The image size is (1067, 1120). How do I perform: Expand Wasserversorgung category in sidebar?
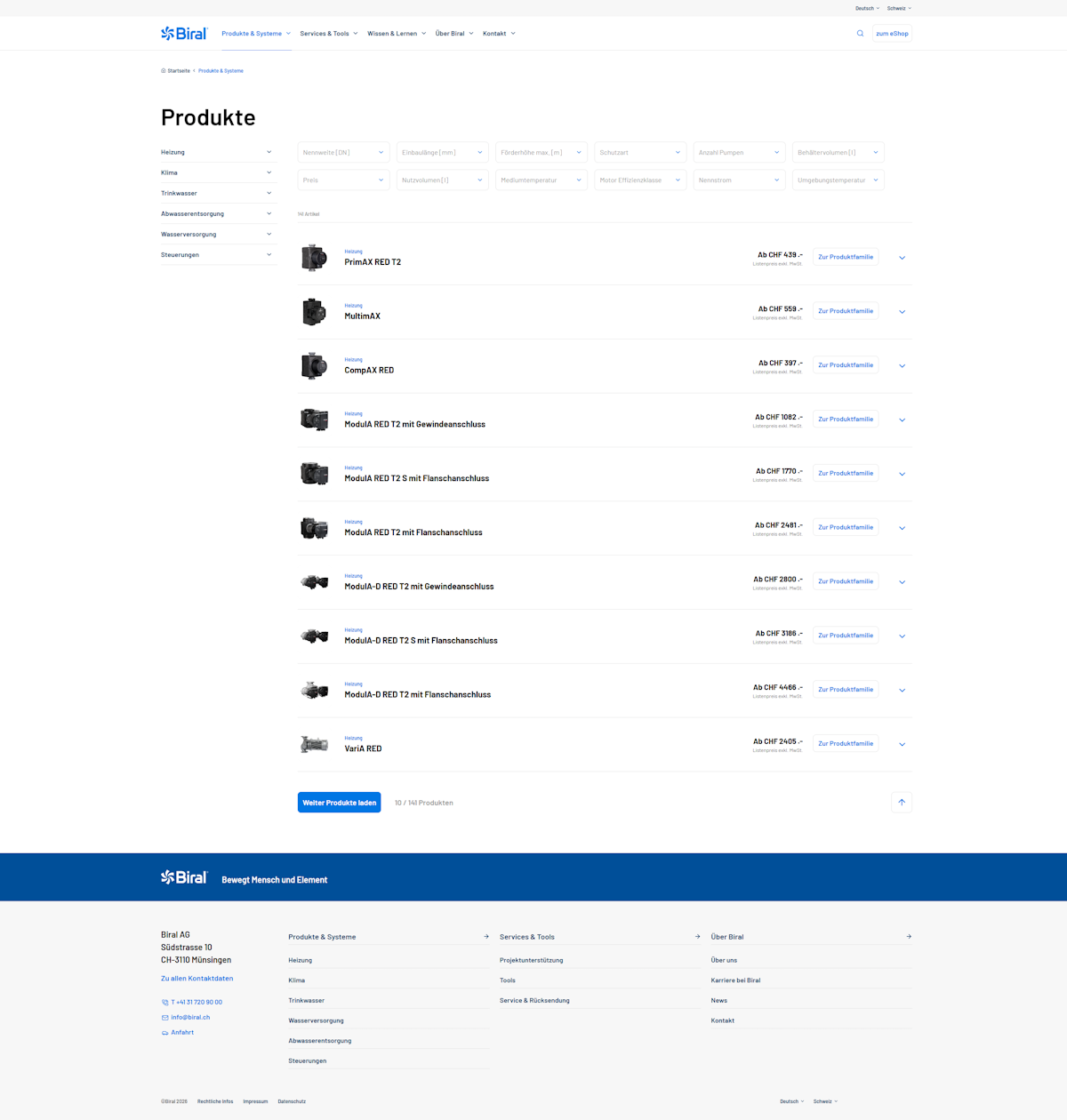[x=218, y=234]
